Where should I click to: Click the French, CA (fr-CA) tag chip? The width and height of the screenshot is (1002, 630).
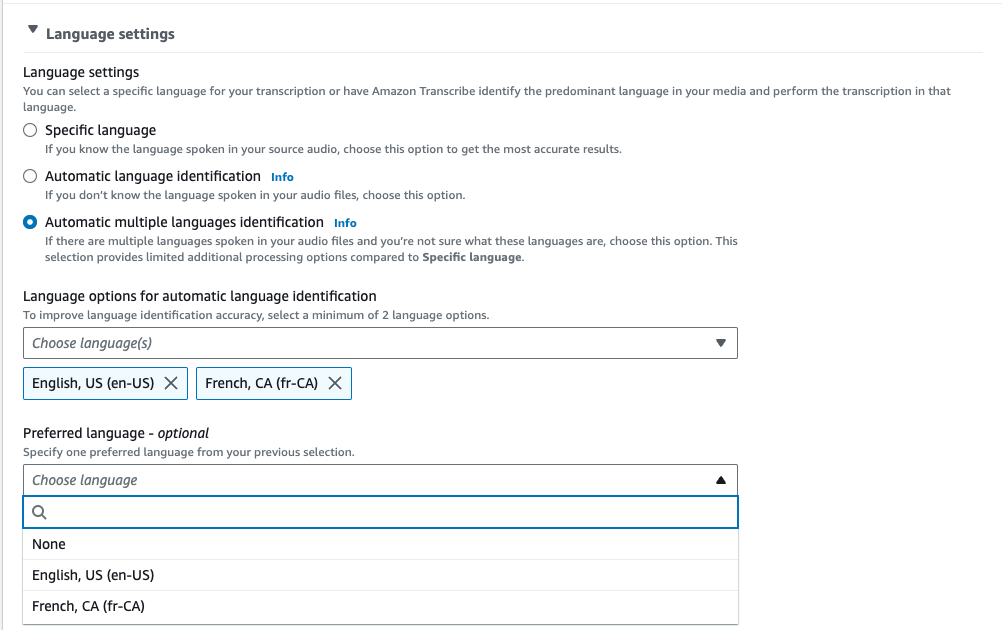[x=263, y=383]
